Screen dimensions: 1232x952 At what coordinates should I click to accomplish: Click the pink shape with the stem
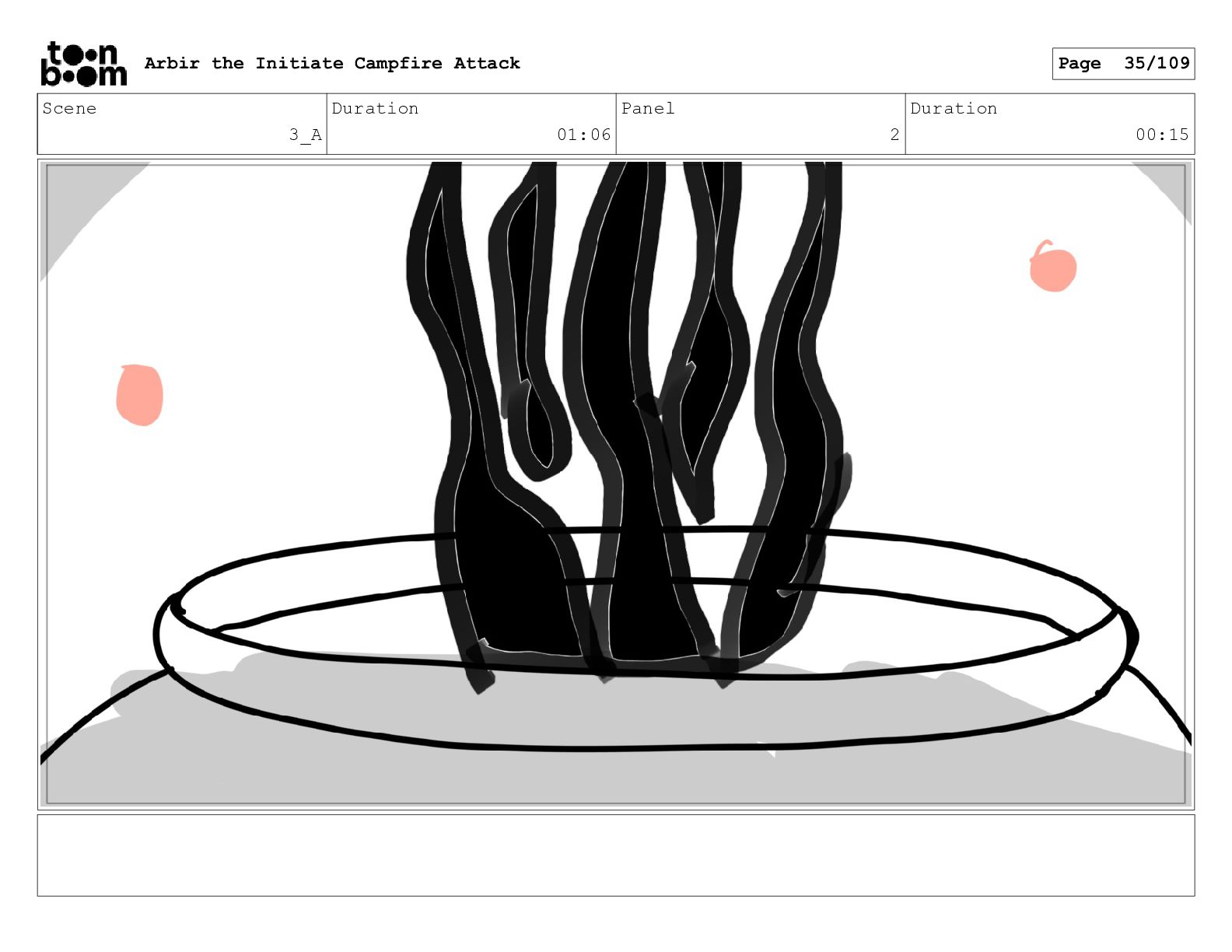pos(1052,266)
